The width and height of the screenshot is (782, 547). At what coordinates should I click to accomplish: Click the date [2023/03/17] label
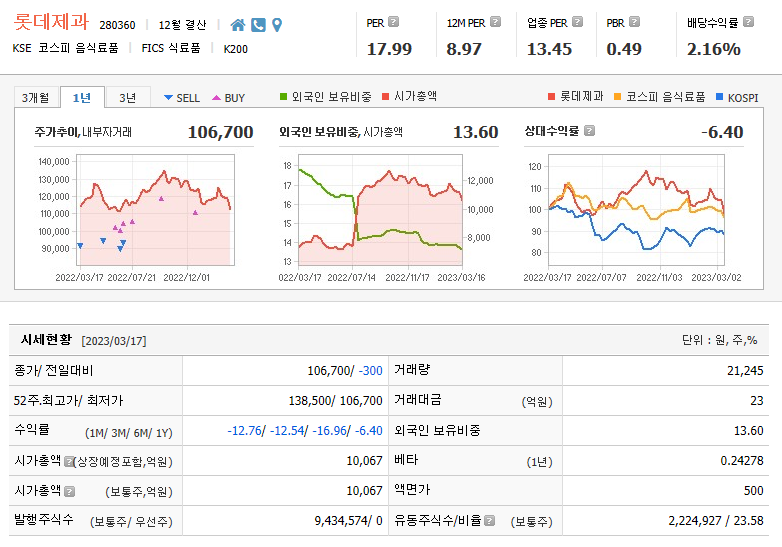coord(114,341)
